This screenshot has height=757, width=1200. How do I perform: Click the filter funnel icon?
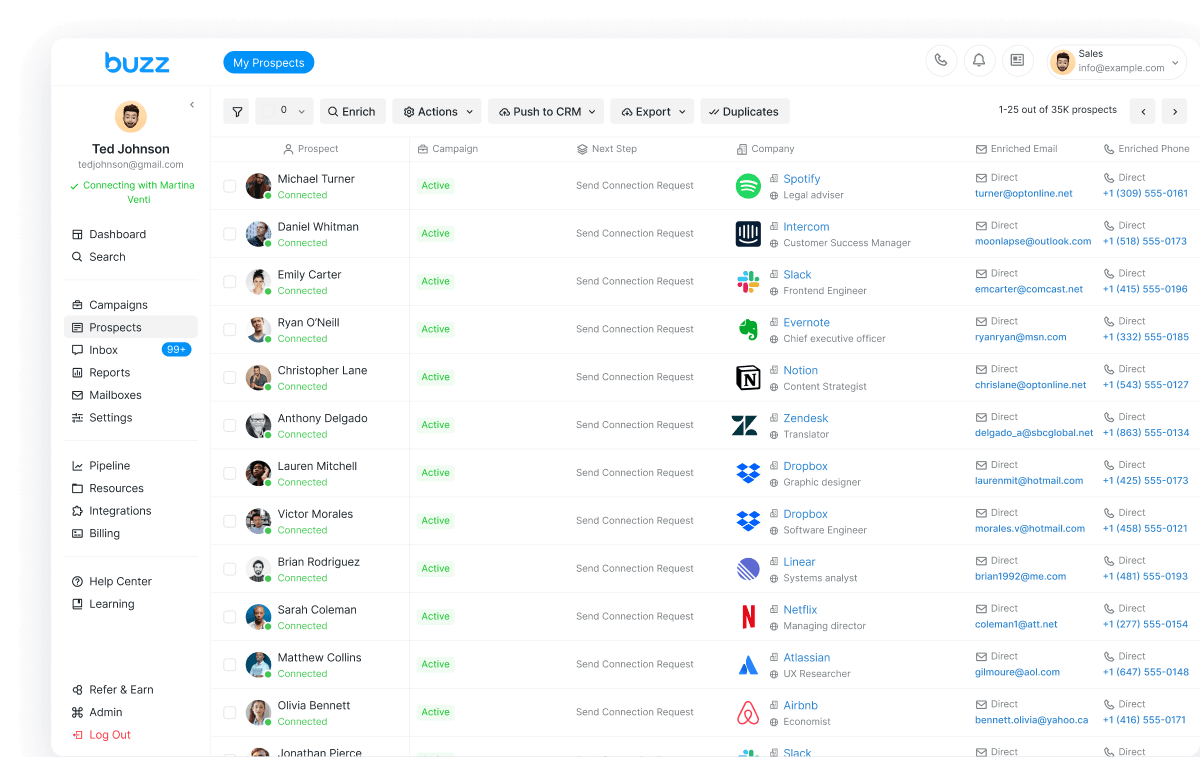pyautogui.click(x=237, y=112)
